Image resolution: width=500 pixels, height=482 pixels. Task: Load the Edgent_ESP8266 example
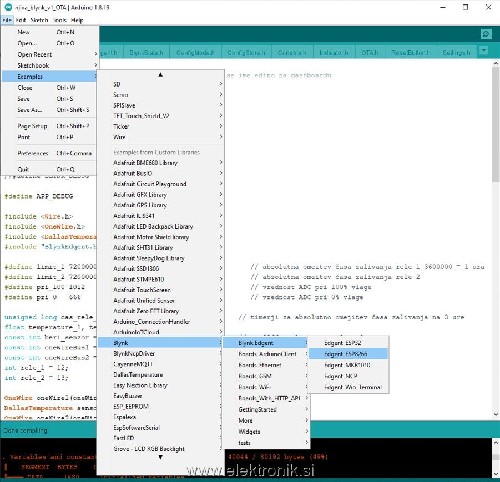[348, 354]
